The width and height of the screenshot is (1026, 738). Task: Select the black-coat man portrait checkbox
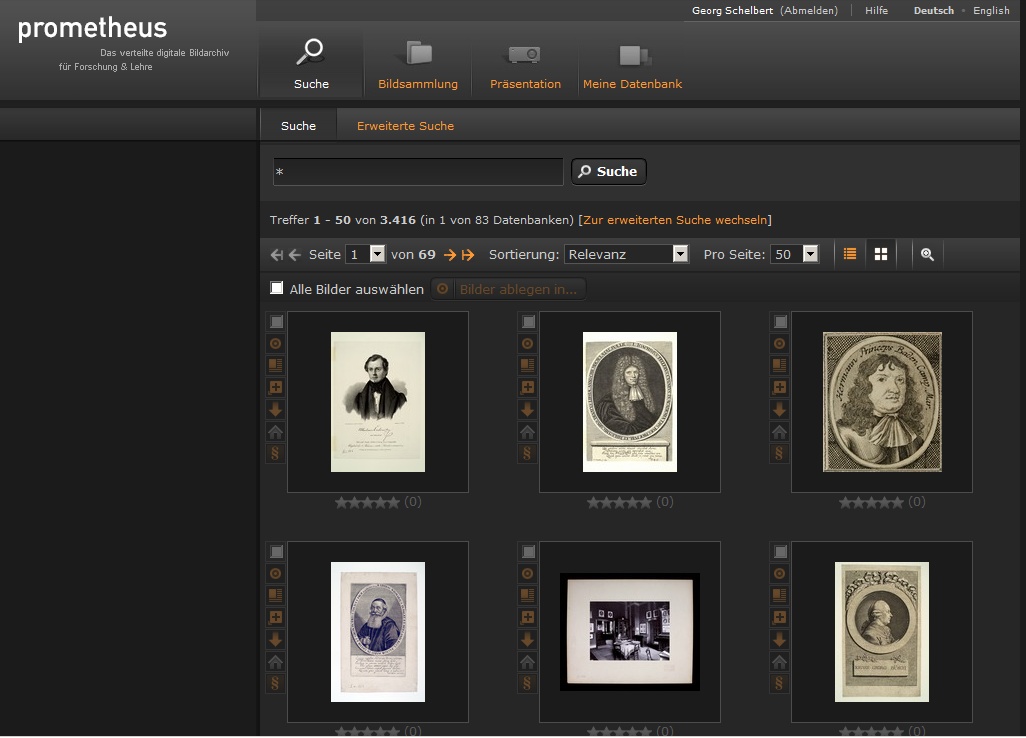click(276, 322)
